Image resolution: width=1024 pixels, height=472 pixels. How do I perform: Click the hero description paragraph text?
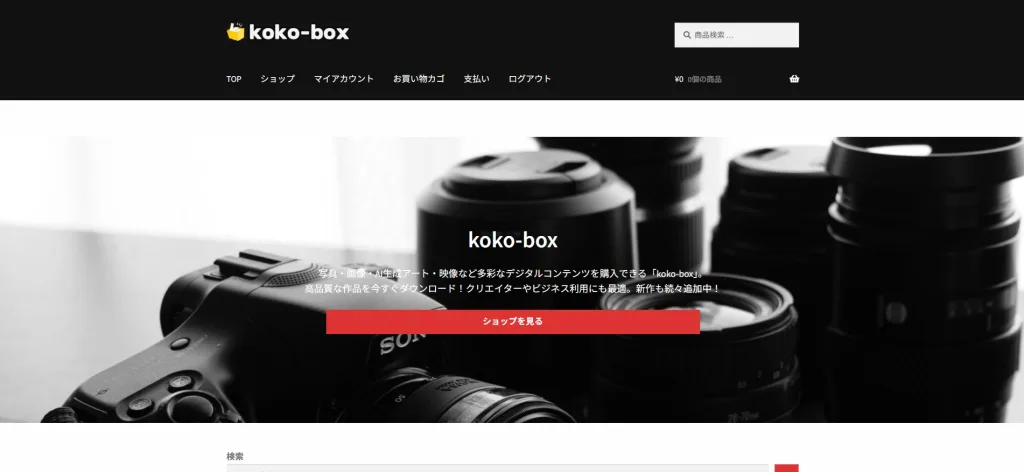tap(513, 281)
